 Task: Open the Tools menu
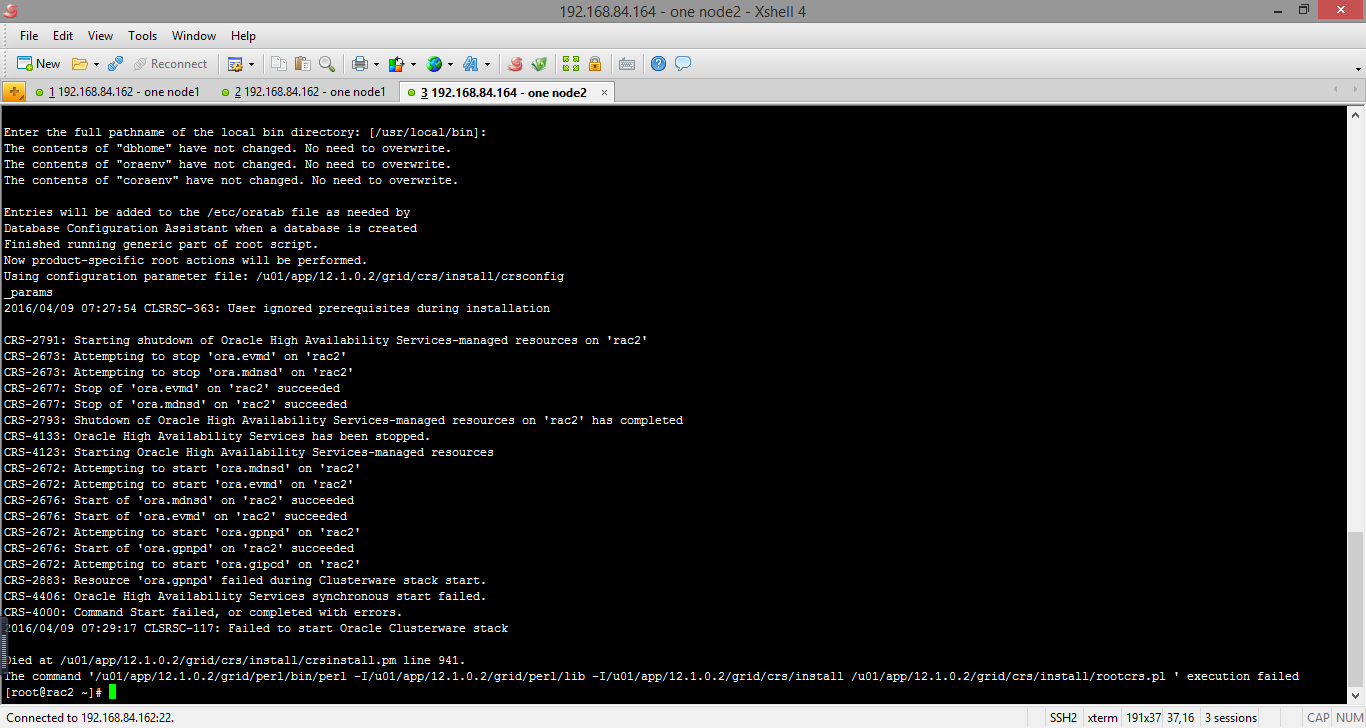coord(142,36)
